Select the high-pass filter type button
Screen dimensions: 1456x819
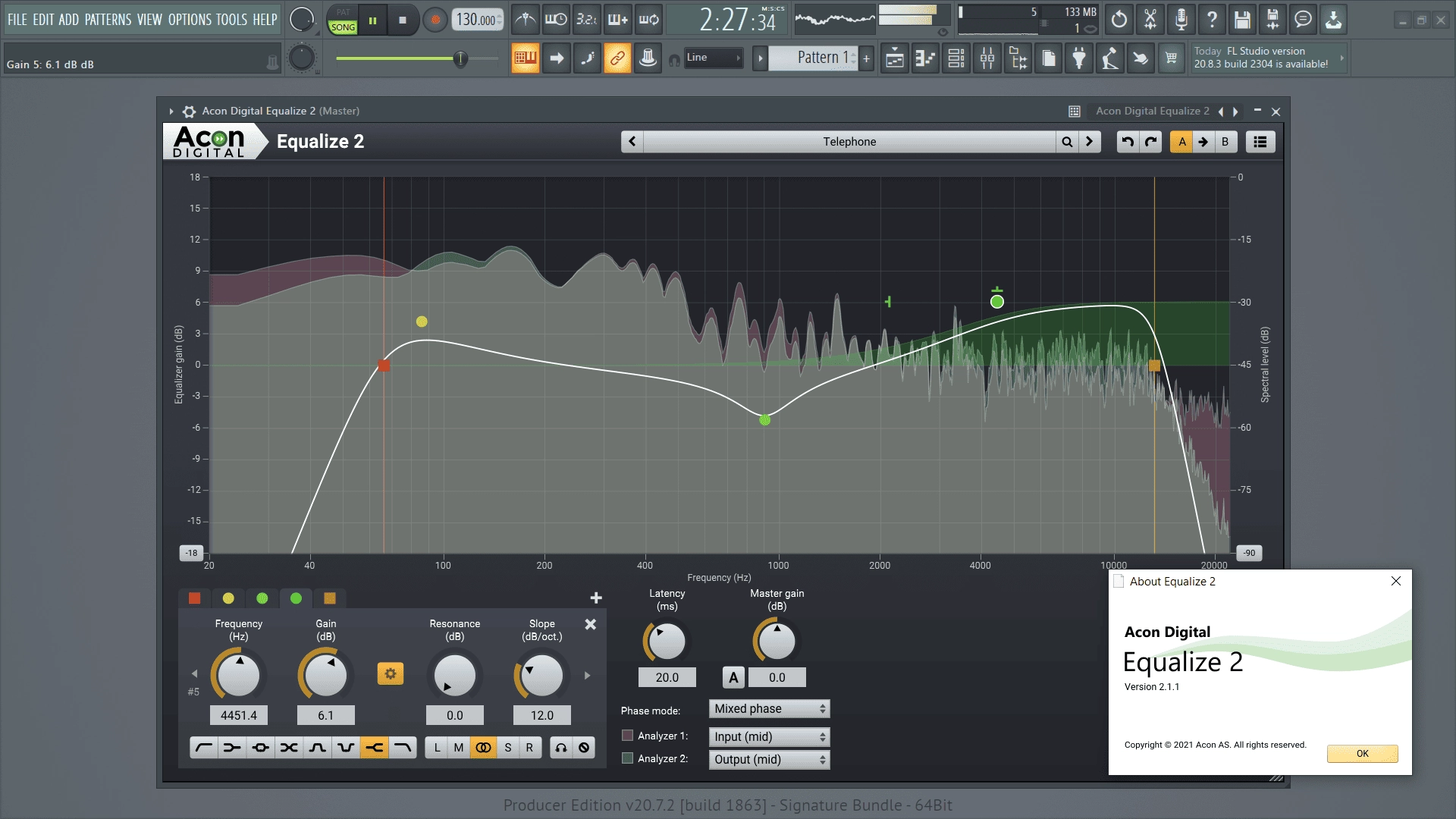coord(204,748)
